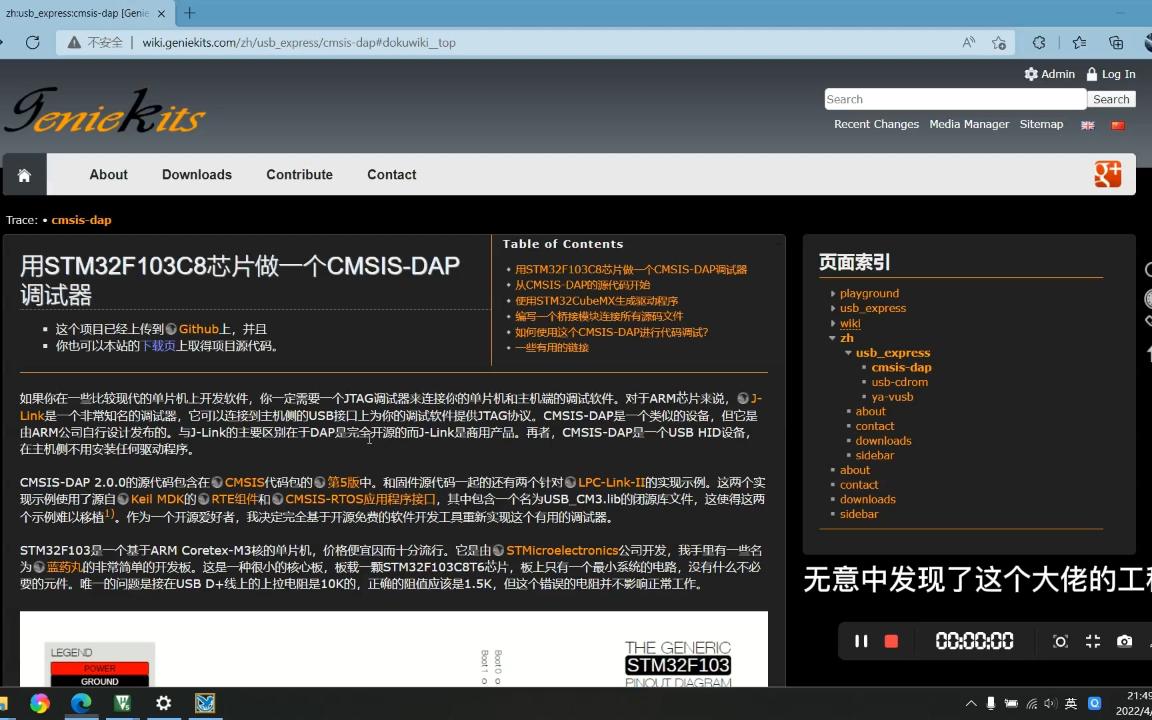The width and height of the screenshot is (1152, 720).
Task: Type a query in the Search field
Action: (950, 98)
